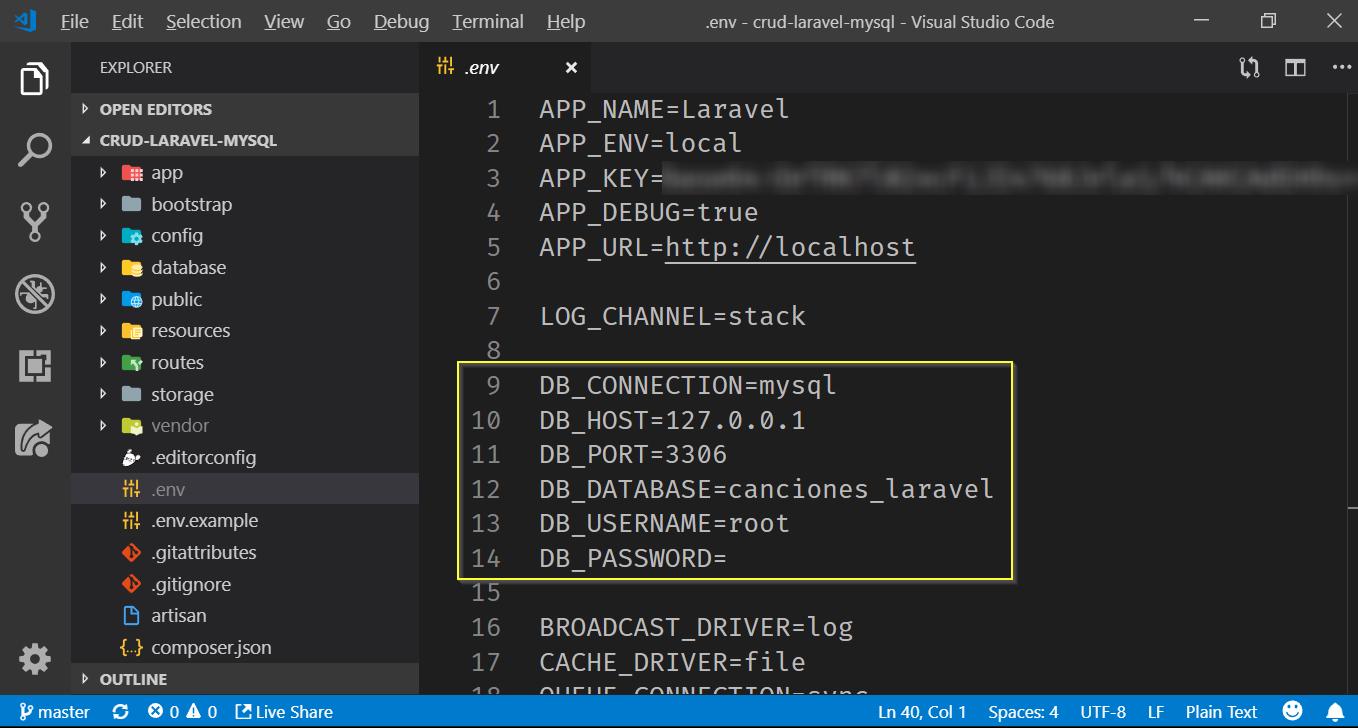The height and width of the screenshot is (728, 1358).
Task: Open the errors and warnings problems indicator
Action: [182, 712]
